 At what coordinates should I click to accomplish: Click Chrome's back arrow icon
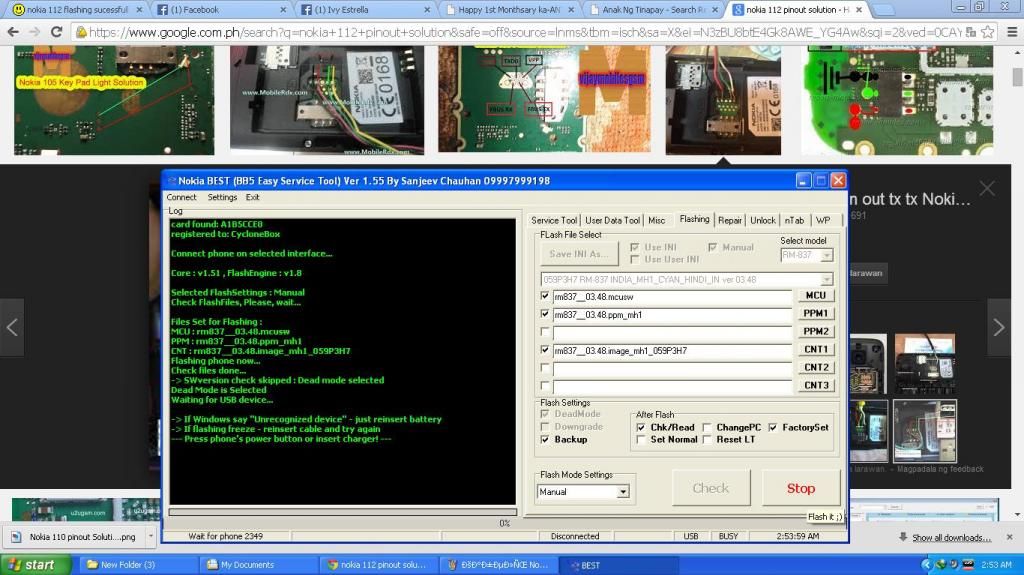15,32
